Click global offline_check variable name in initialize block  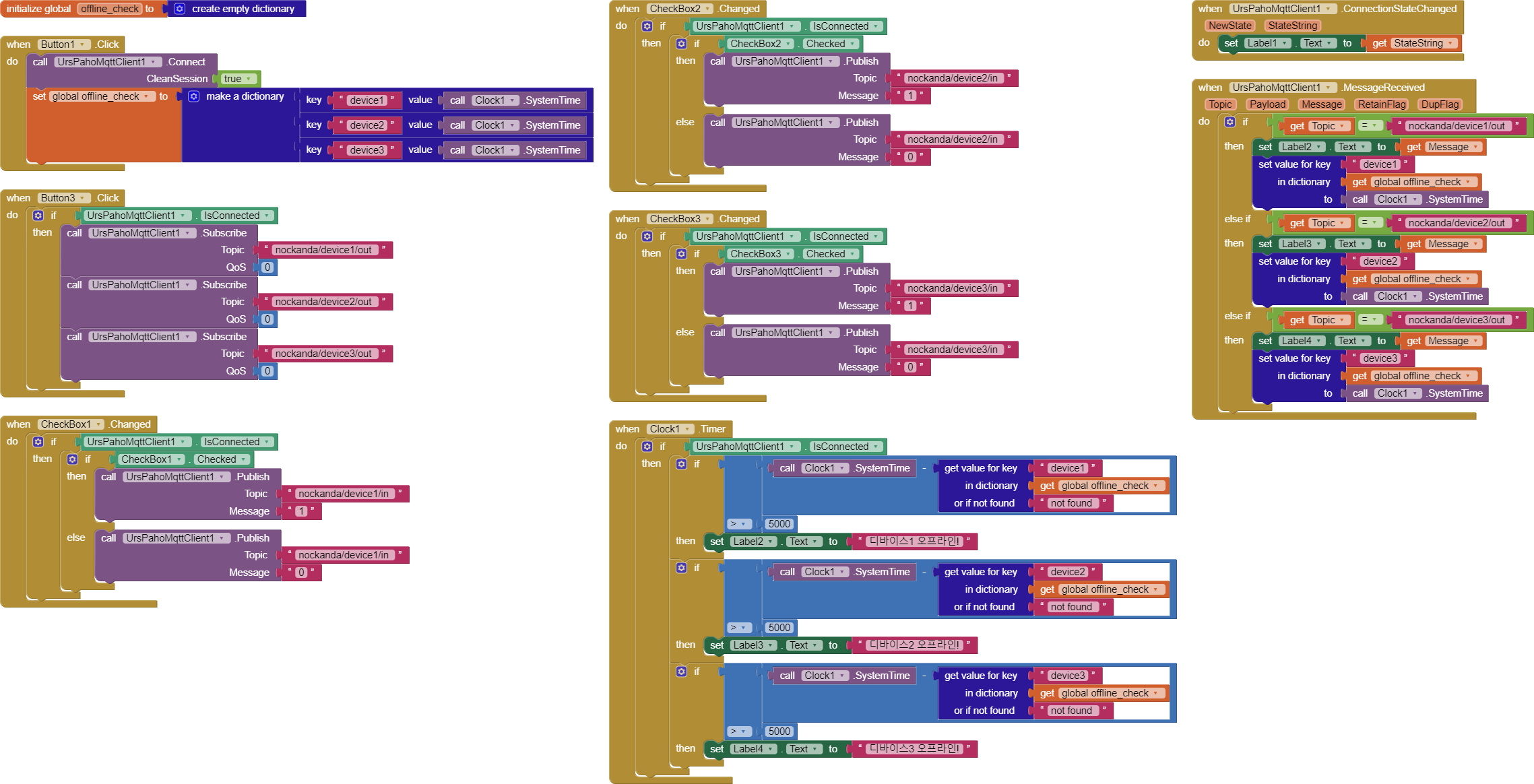pos(110,9)
